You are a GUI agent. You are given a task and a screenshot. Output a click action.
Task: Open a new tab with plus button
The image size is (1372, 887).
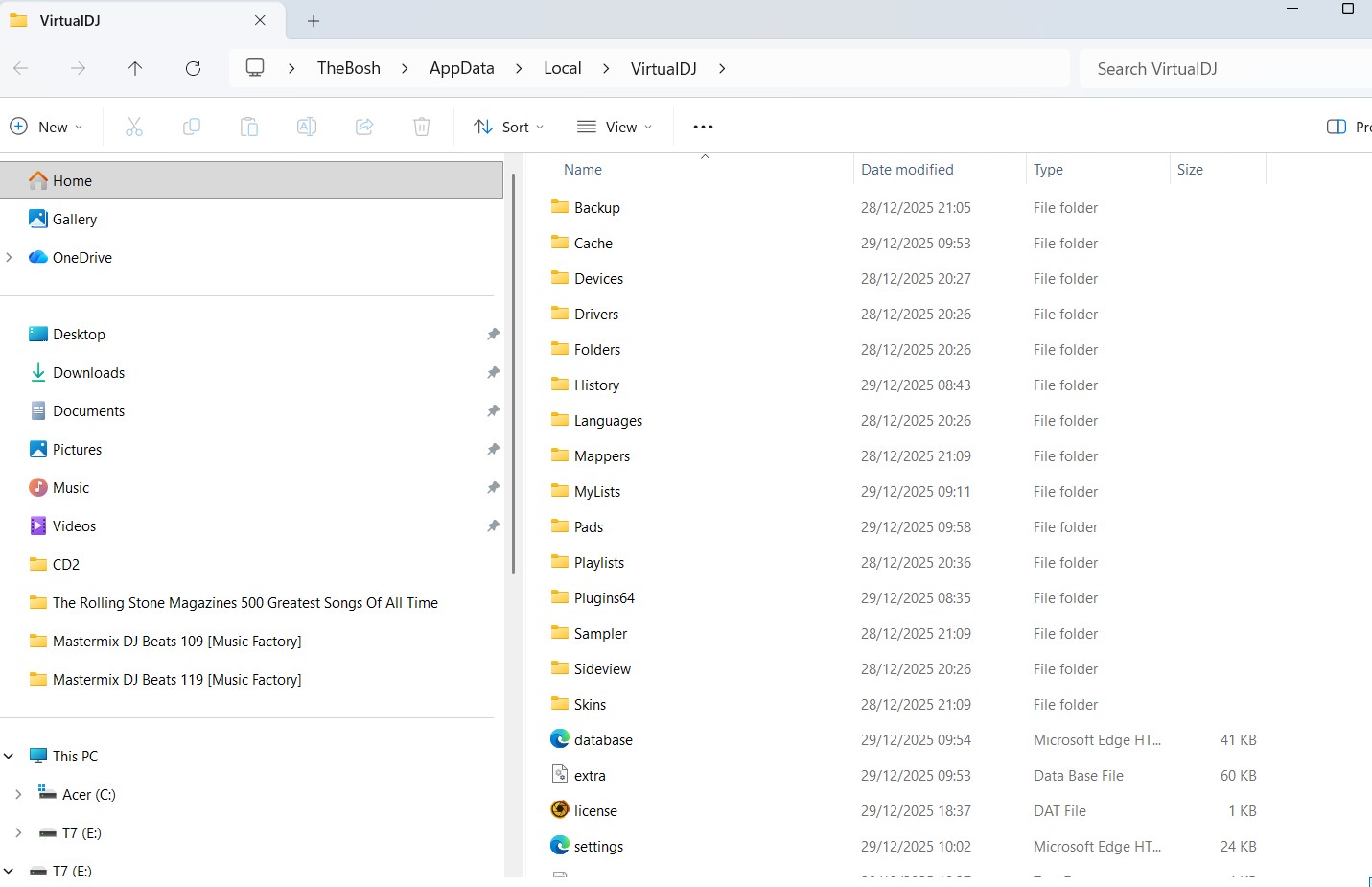(314, 20)
